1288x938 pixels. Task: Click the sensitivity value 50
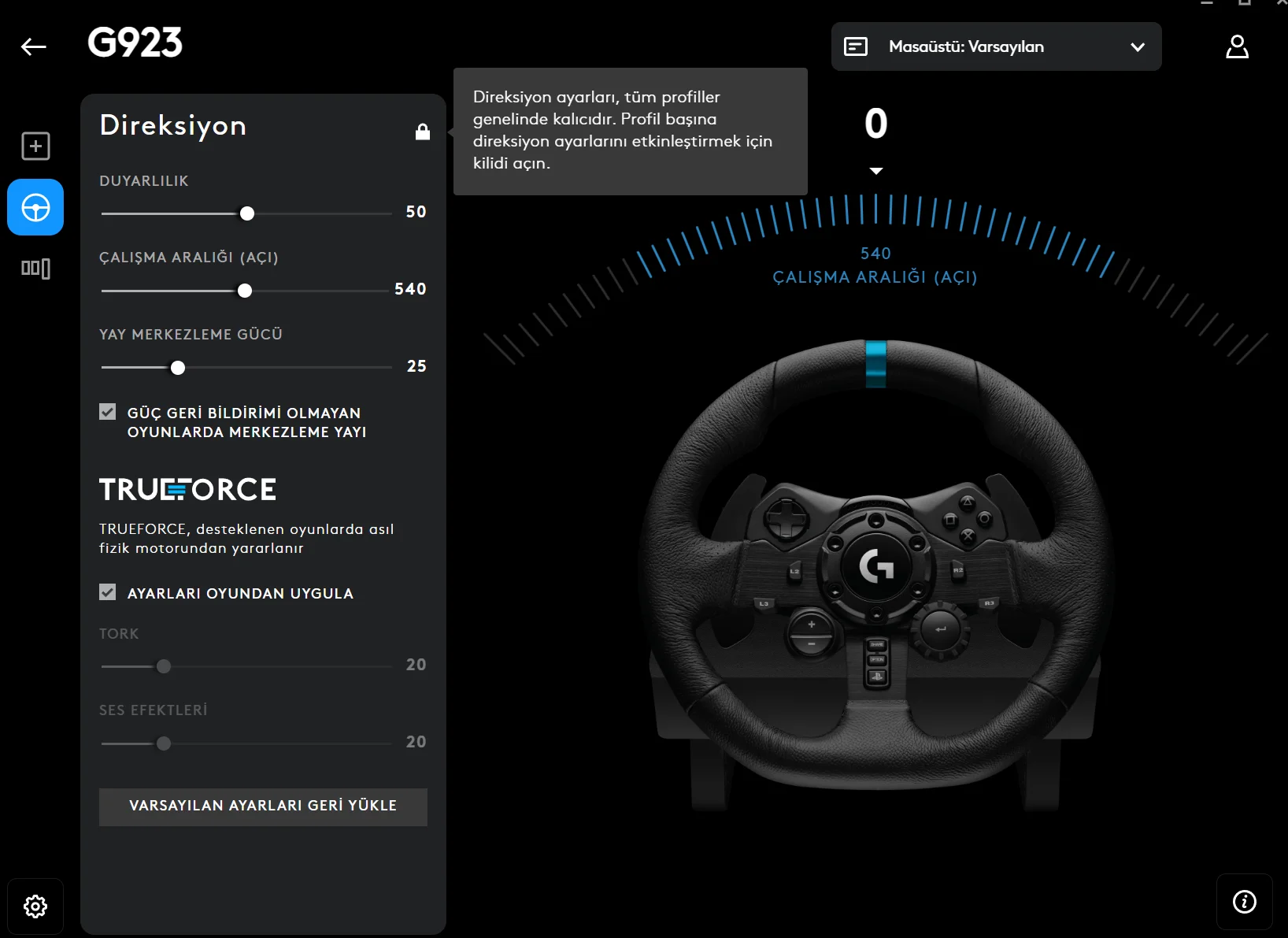[416, 212]
